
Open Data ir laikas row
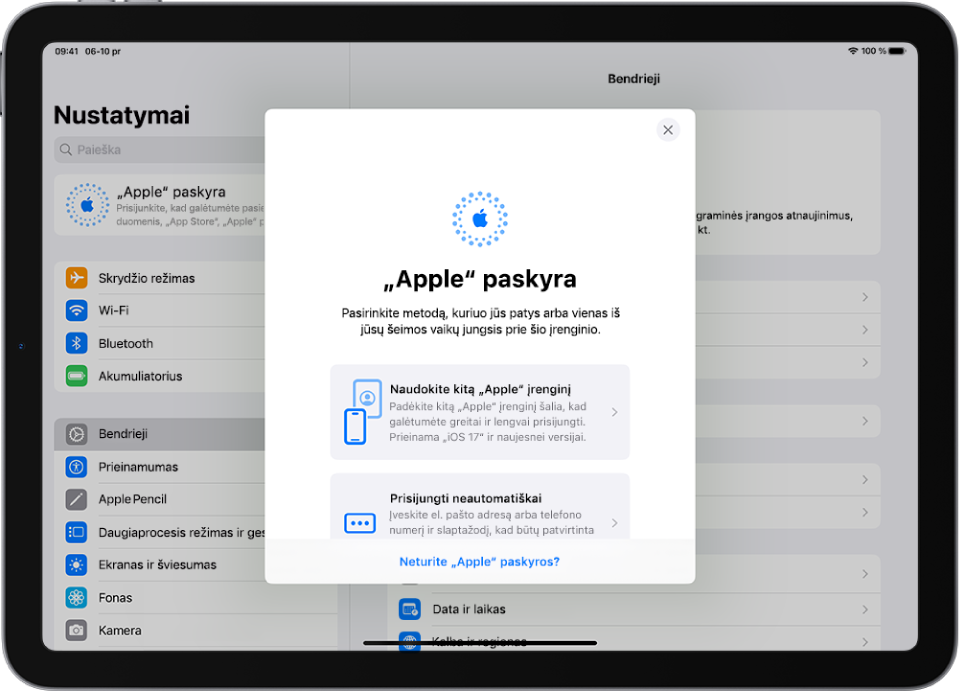click(634, 609)
